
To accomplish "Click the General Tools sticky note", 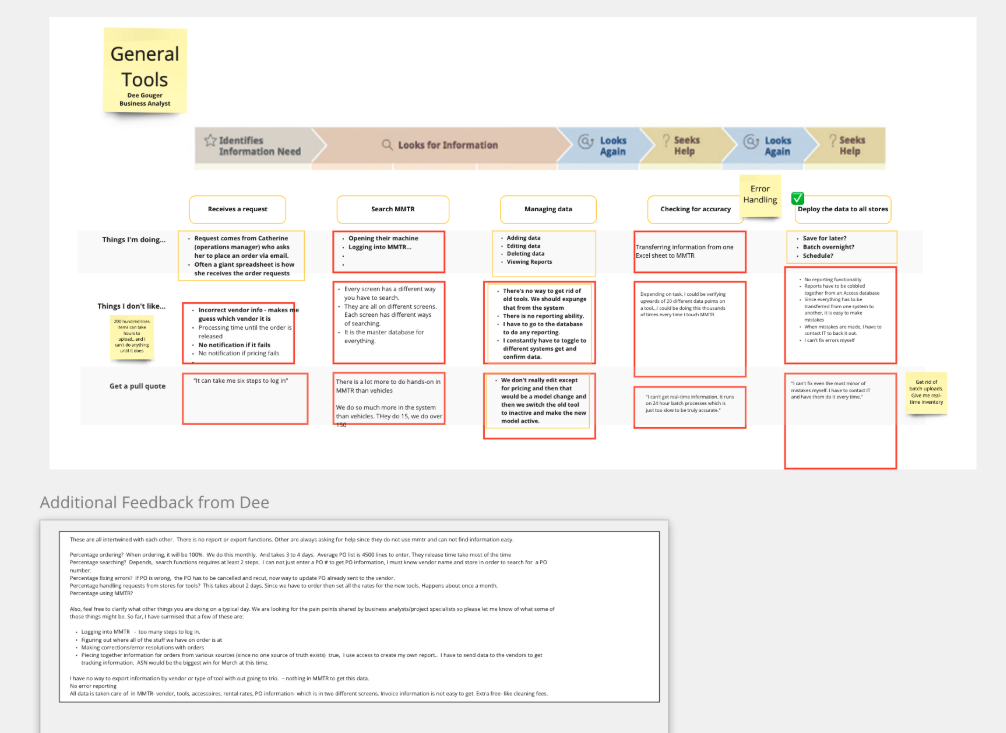I will pyautogui.click(x=144, y=70).
